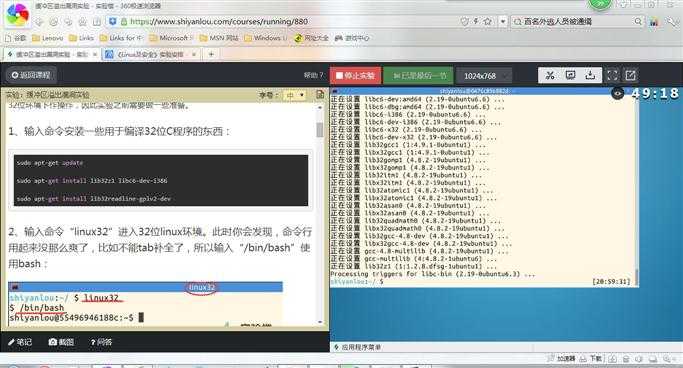Click the green last-section button

(418, 76)
